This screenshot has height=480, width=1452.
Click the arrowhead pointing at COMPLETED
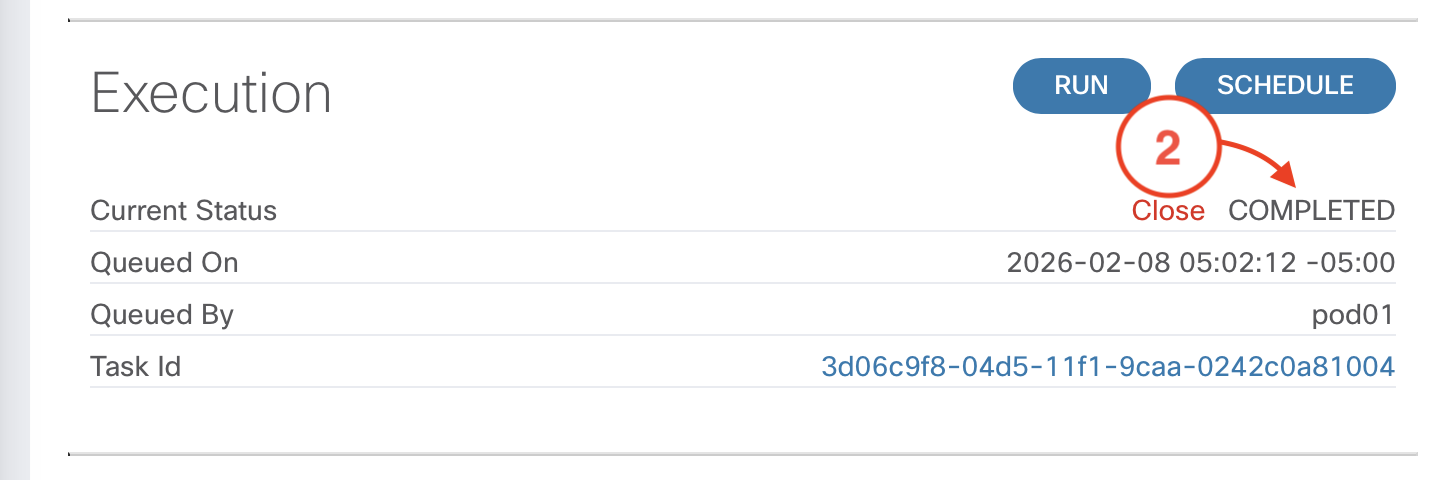point(1286,180)
